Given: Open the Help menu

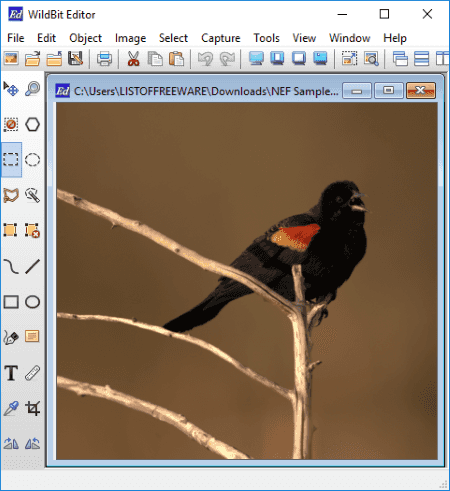Looking at the screenshot, I should tap(395, 38).
